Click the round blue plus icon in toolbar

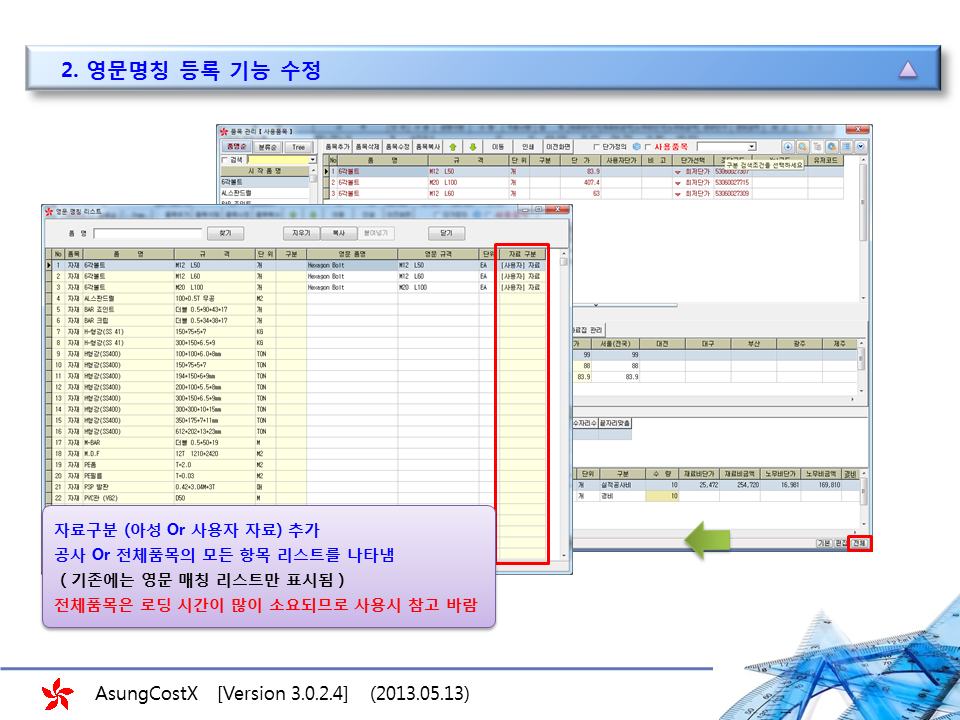[788, 146]
